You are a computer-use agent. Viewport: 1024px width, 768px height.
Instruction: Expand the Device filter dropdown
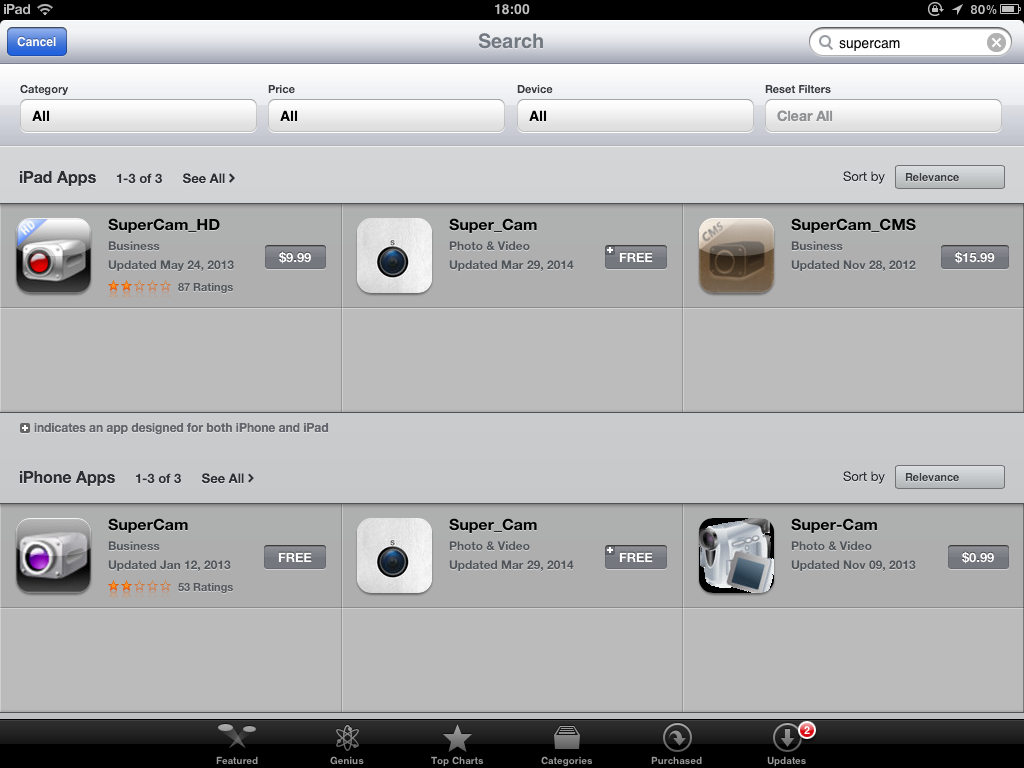tap(635, 116)
